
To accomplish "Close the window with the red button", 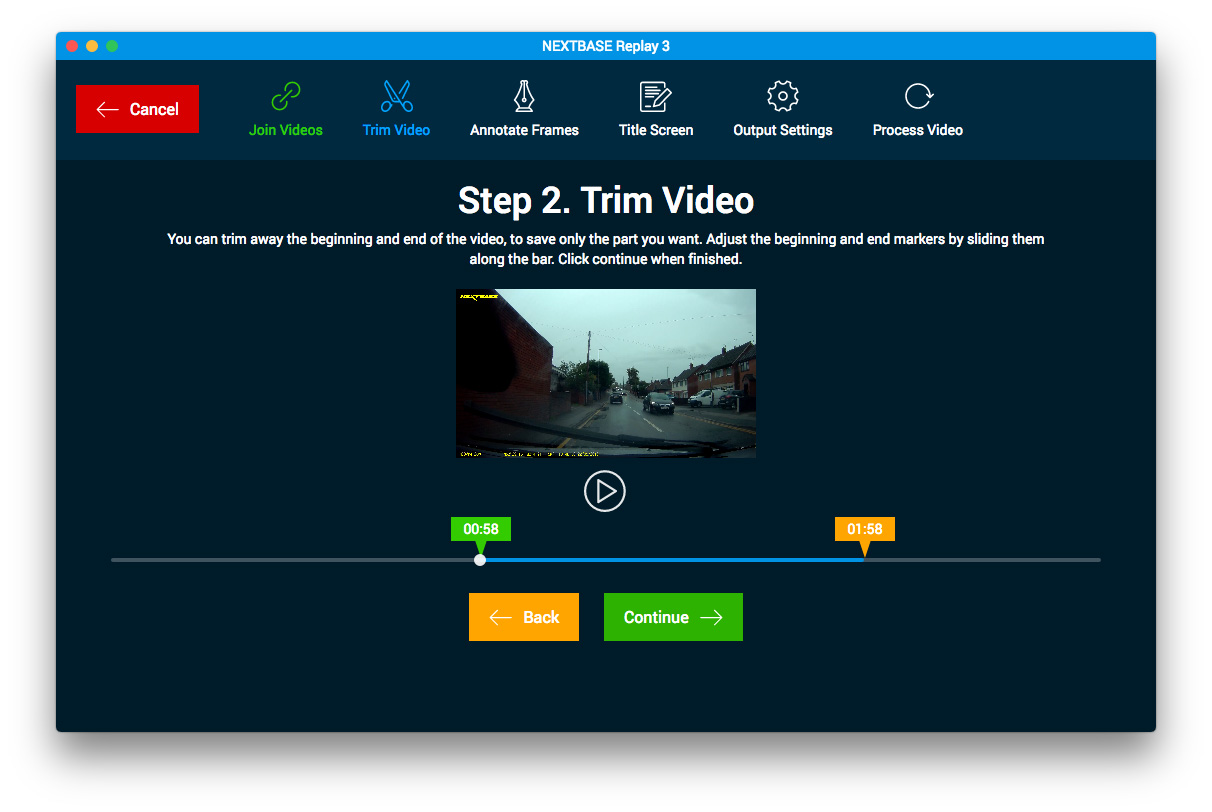I will [x=72, y=46].
